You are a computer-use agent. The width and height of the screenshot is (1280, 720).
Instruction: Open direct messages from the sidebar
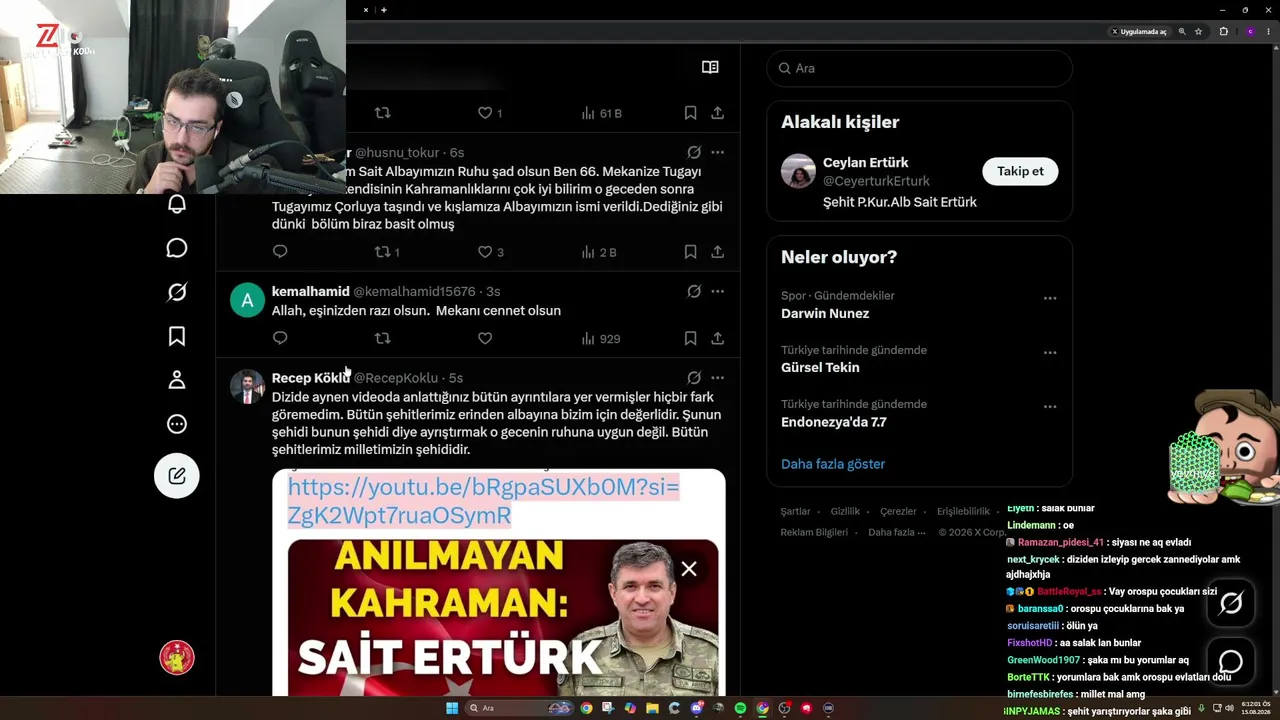177,248
